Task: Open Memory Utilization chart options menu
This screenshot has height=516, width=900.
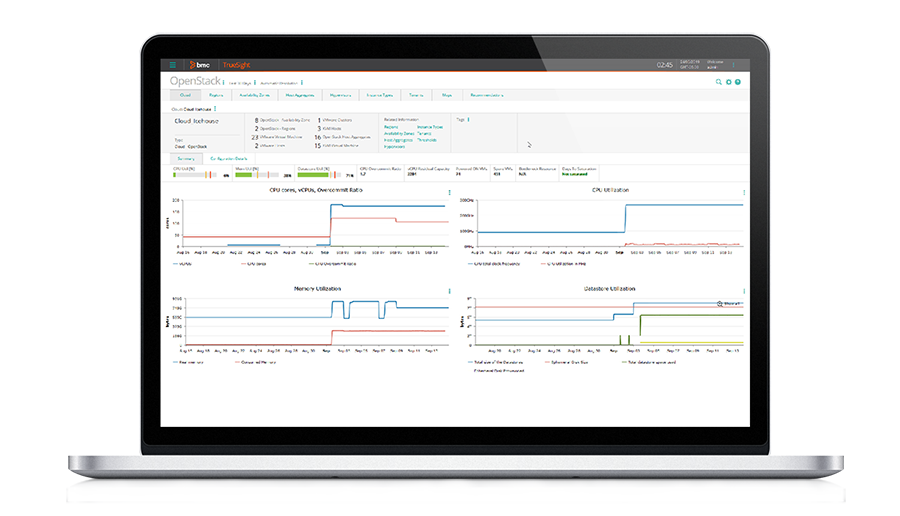Action: click(x=450, y=291)
